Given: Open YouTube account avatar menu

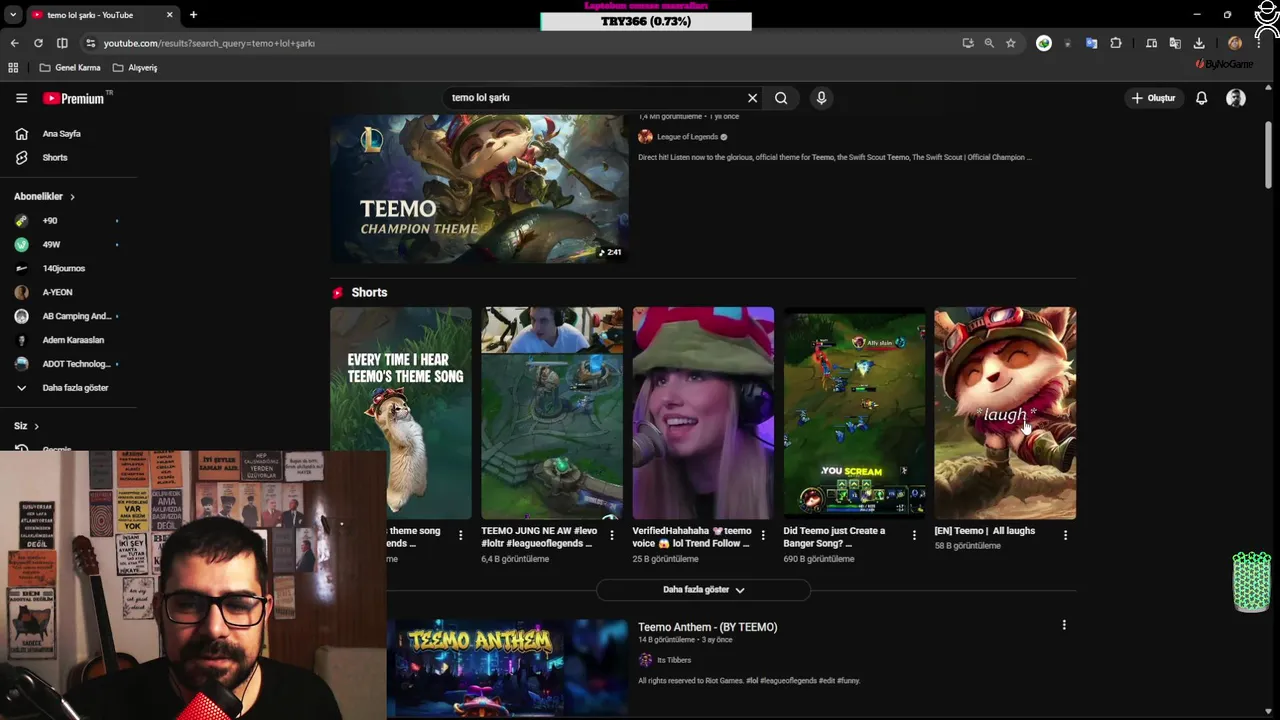Looking at the screenshot, I should 1236,98.
